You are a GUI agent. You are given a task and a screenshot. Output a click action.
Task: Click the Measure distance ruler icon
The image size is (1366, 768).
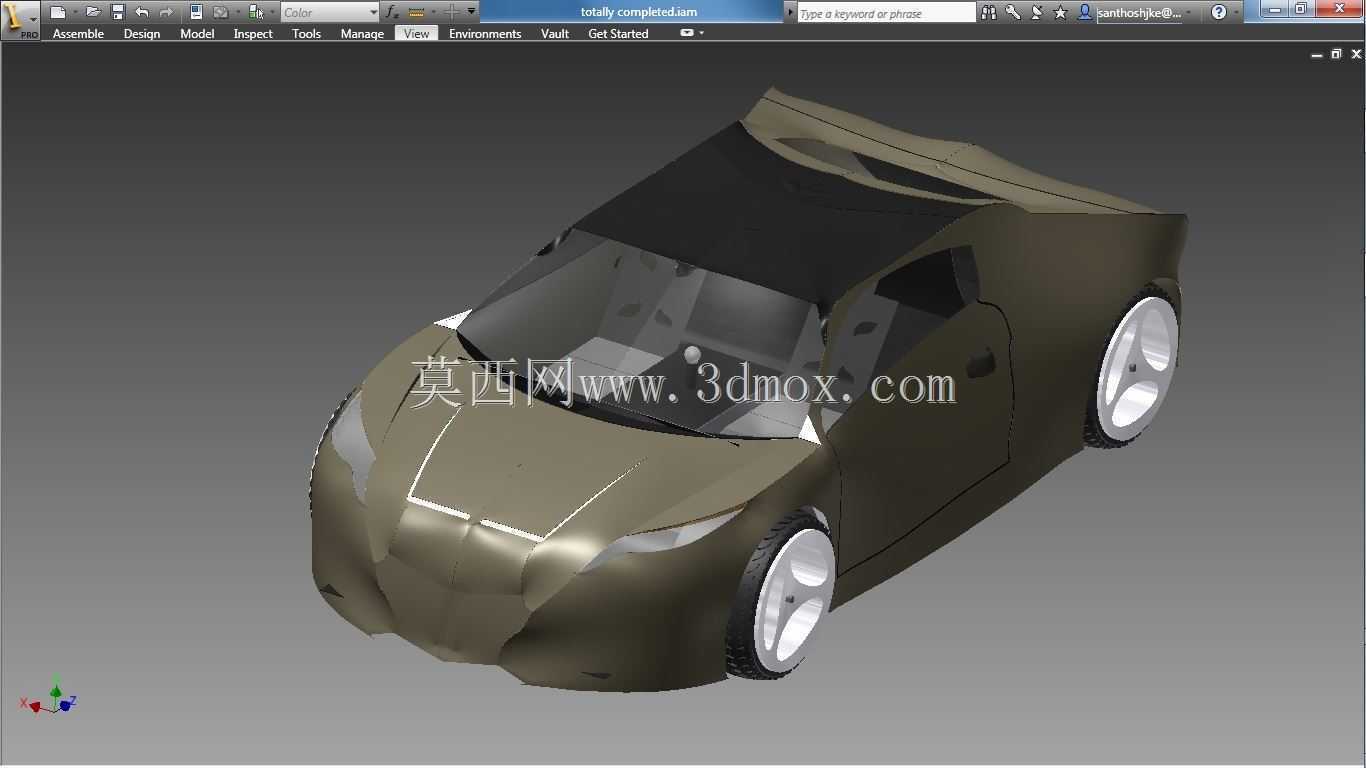click(417, 12)
